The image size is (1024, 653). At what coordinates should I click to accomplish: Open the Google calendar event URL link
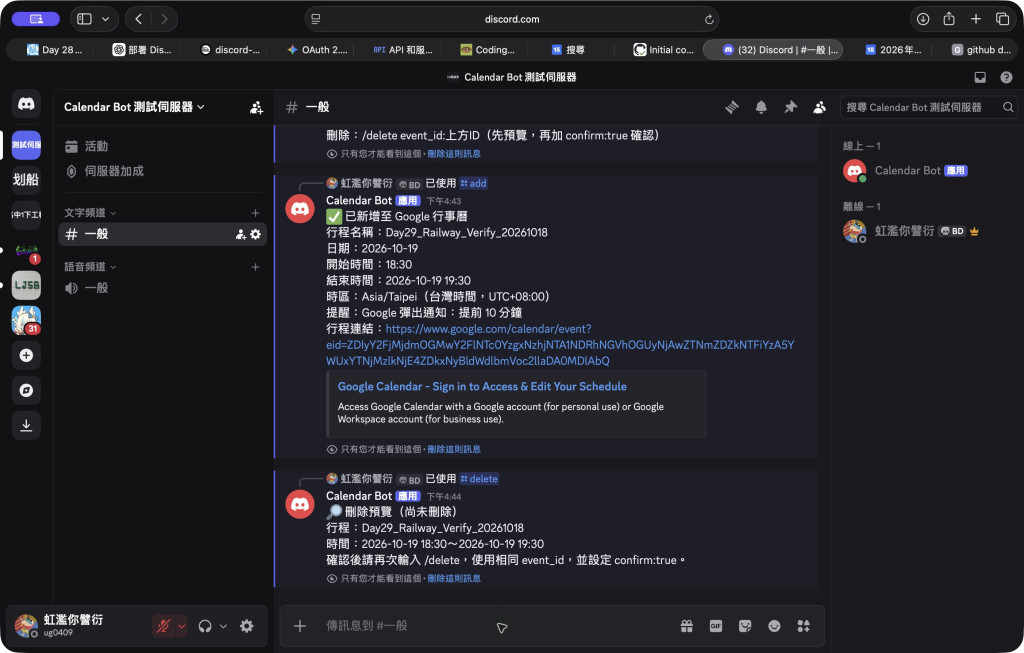coord(560,345)
